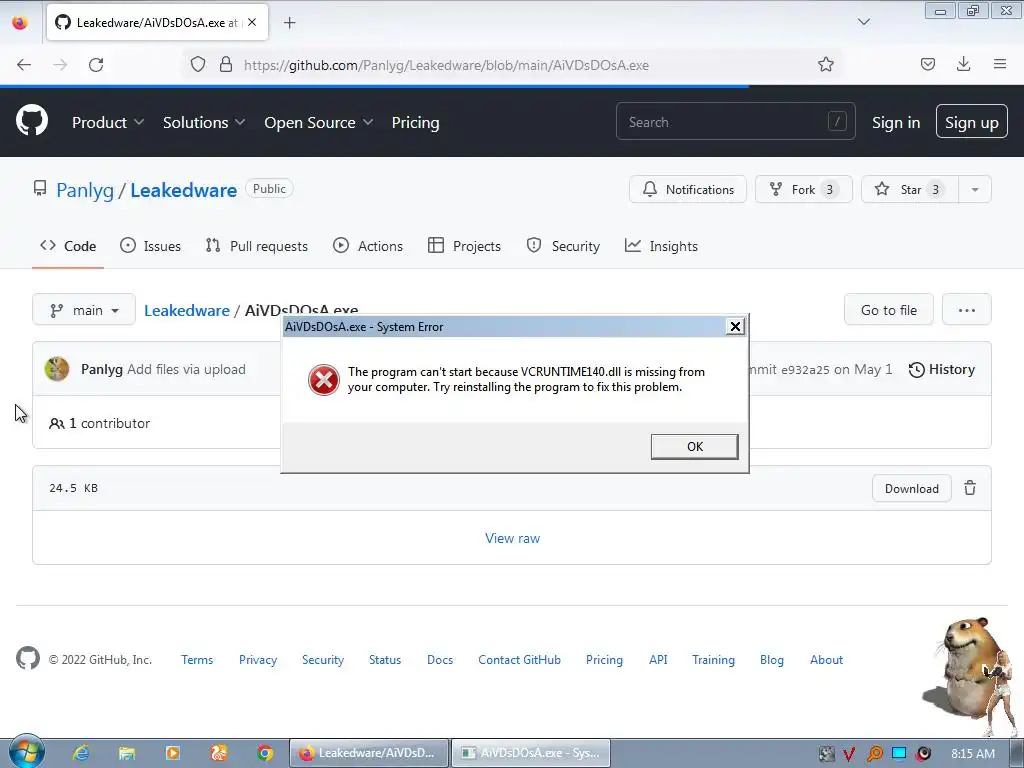Click the Sign in link
This screenshot has height=768, width=1024.
pos(895,122)
